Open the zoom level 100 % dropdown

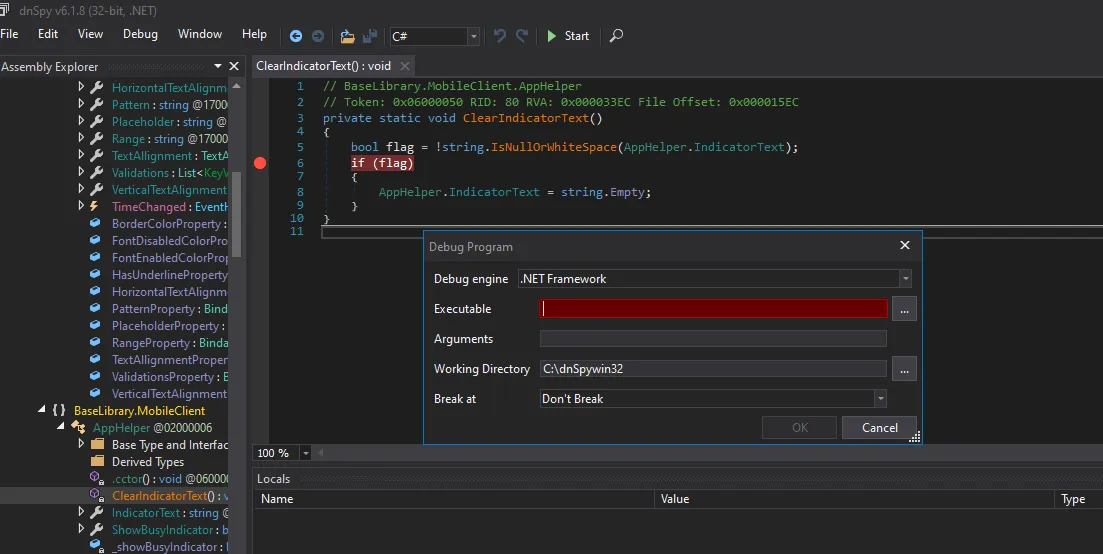tap(305, 453)
